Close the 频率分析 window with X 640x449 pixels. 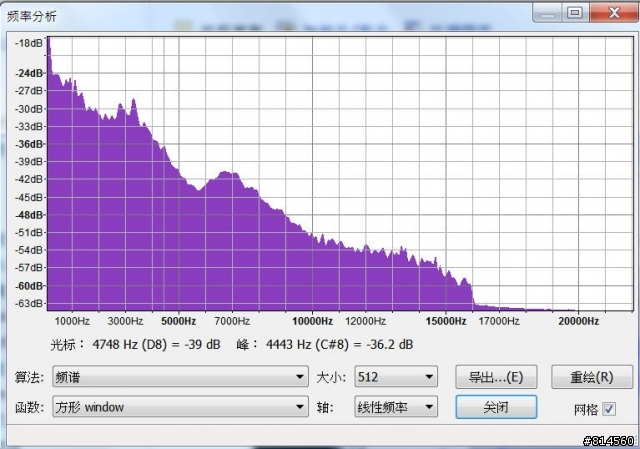(x=613, y=13)
